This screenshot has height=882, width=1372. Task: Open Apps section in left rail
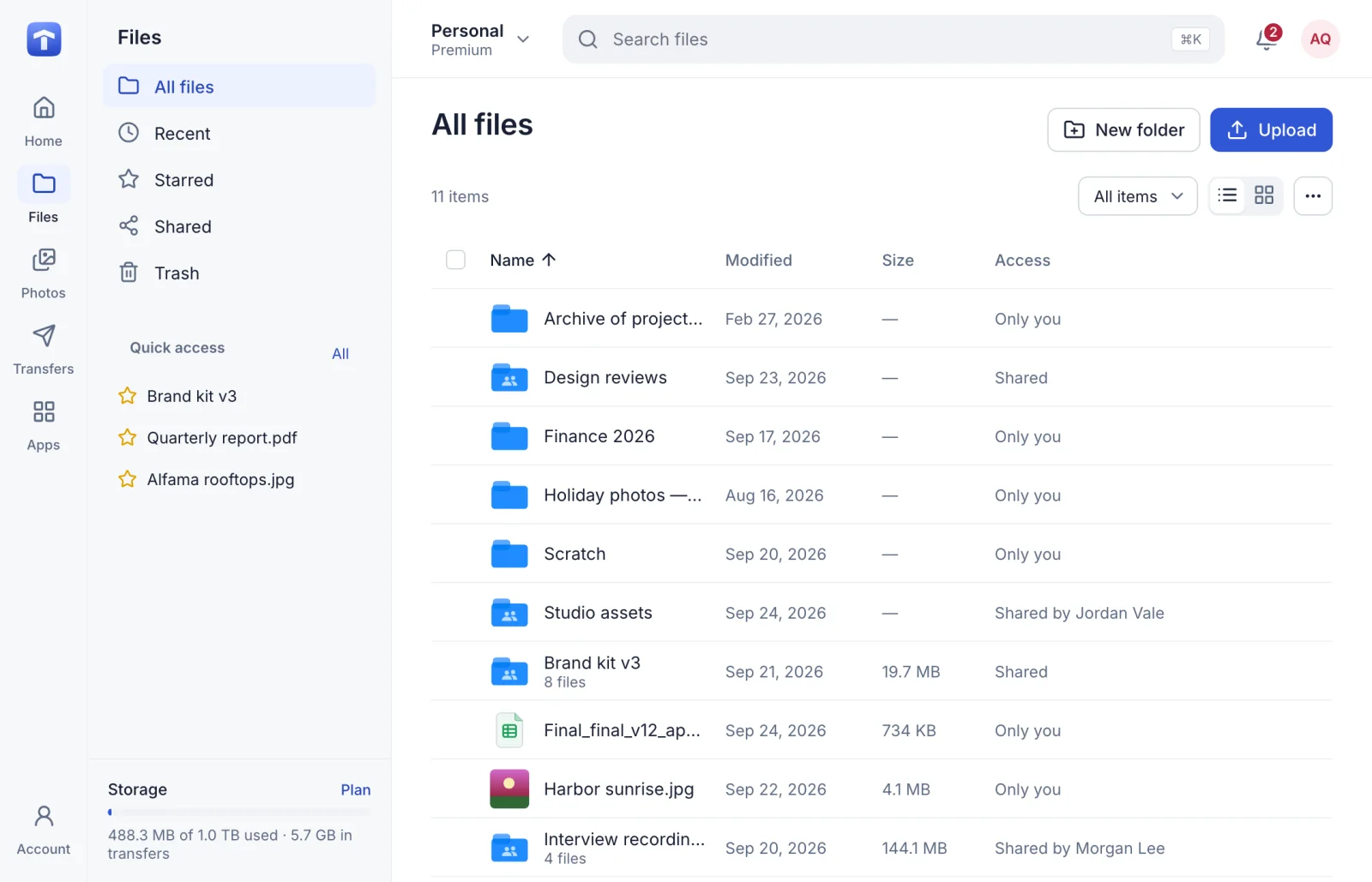[44, 426]
